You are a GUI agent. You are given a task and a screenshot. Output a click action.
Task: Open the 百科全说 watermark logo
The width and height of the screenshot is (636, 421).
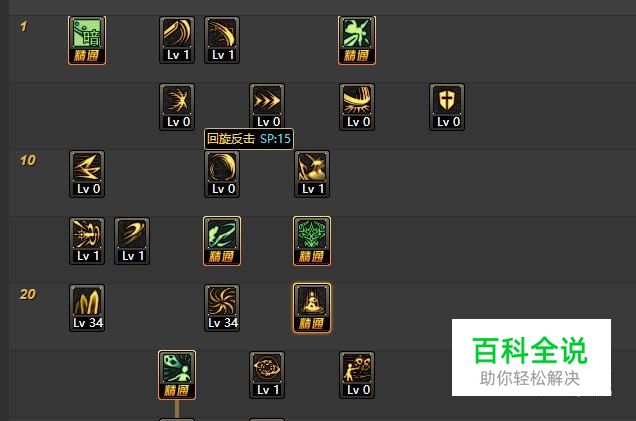click(x=531, y=357)
